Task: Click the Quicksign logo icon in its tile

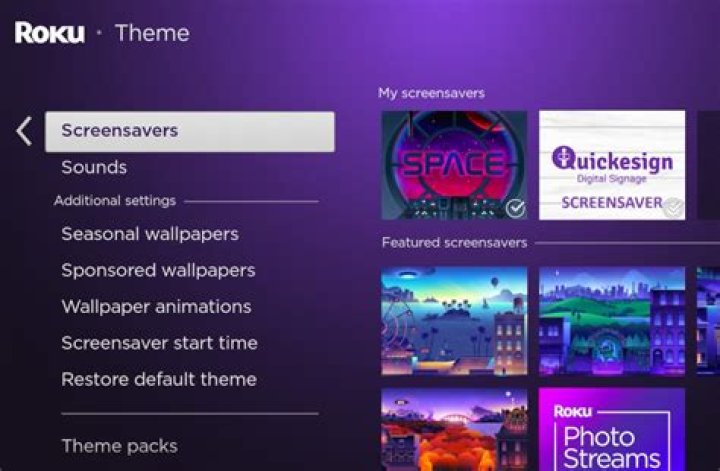Action: [562, 158]
